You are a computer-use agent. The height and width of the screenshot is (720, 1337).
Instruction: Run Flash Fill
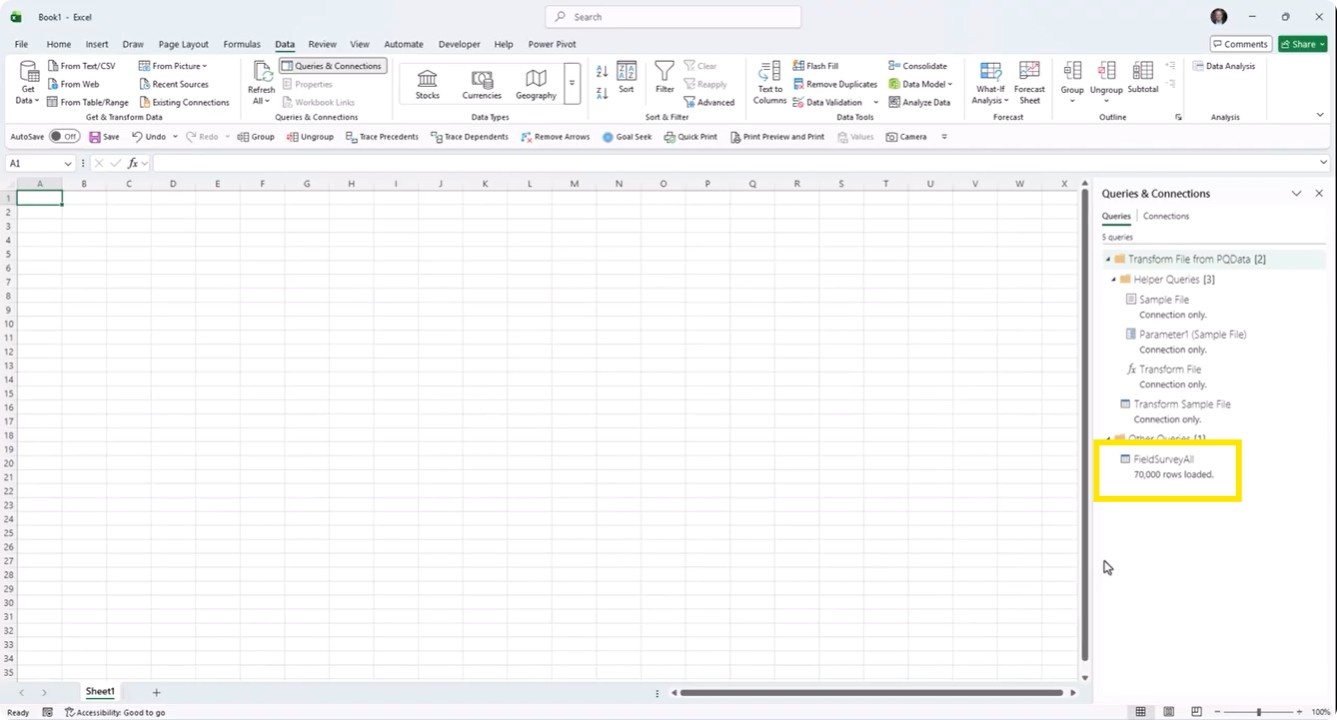pyautogui.click(x=816, y=66)
